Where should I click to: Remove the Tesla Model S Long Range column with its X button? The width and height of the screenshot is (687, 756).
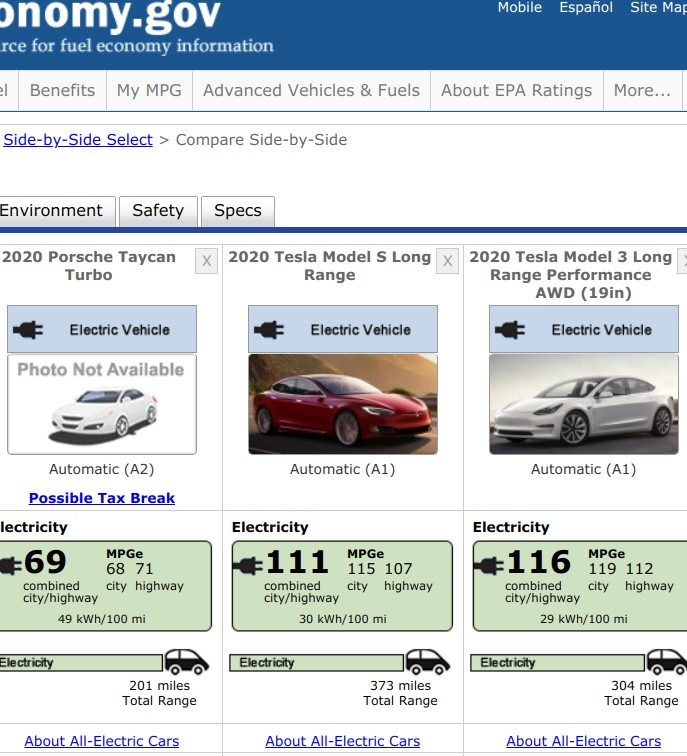(x=447, y=261)
